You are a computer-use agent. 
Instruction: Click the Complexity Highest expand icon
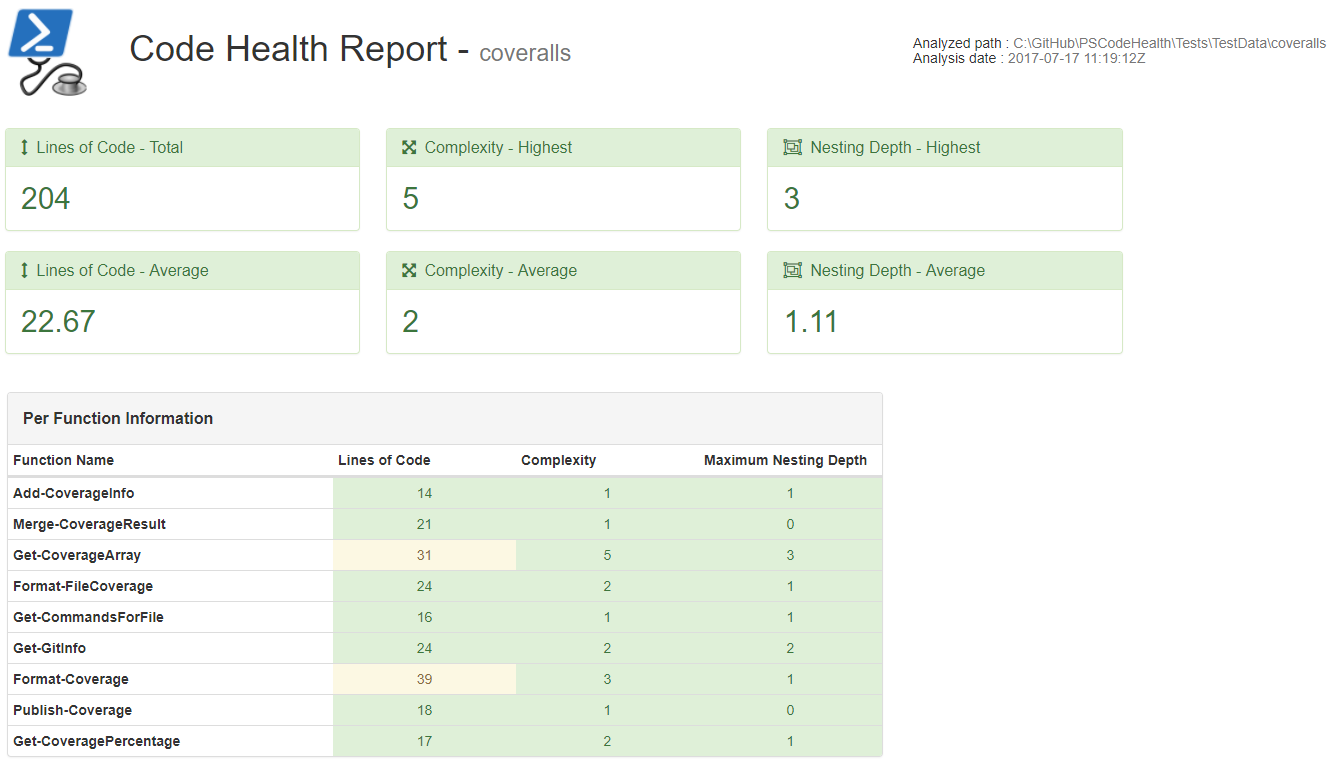pos(409,147)
